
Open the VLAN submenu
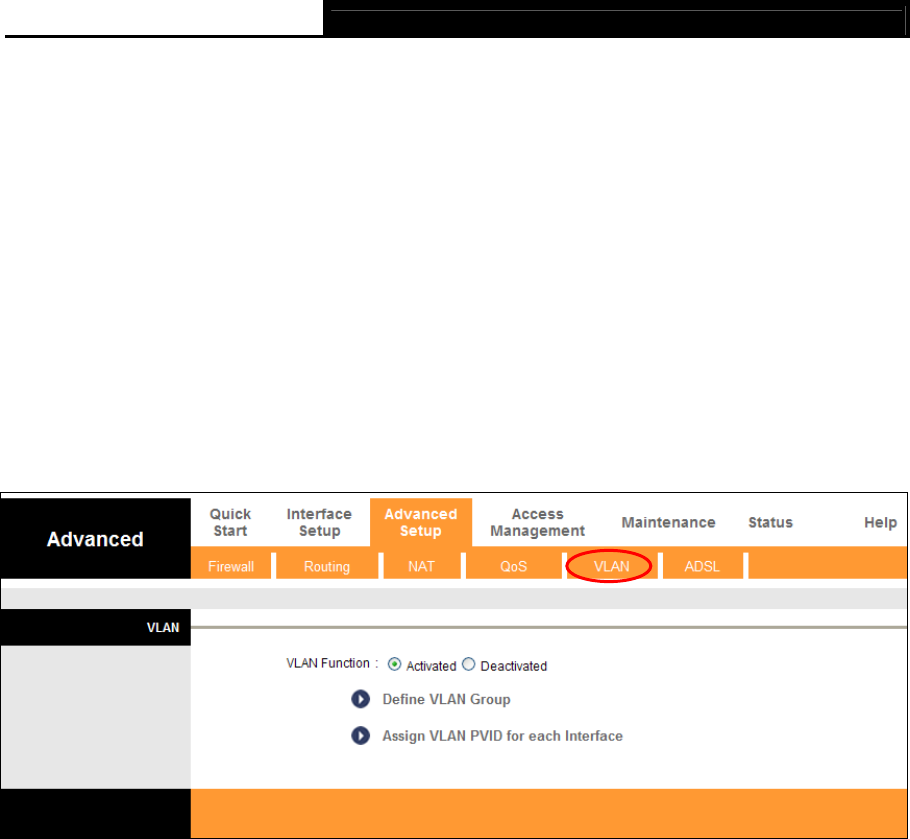(611, 566)
